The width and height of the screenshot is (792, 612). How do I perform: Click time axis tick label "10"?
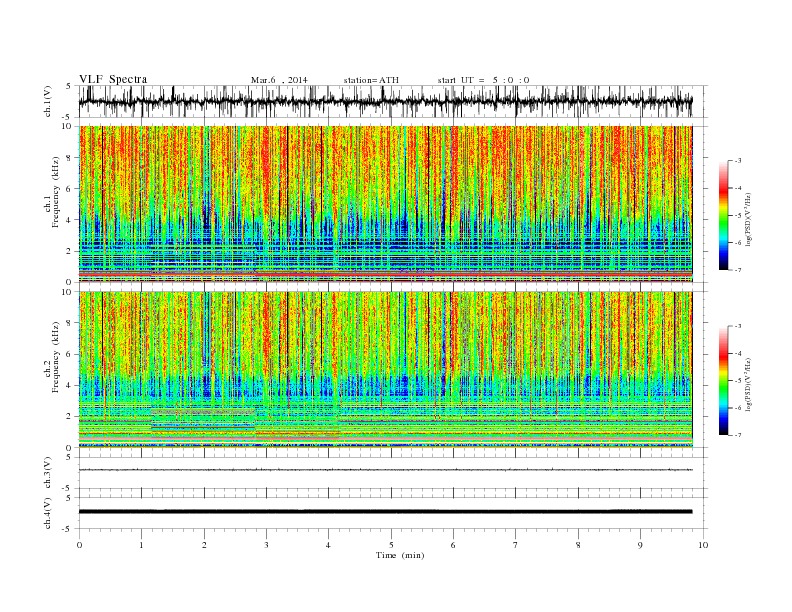click(703, 545)
